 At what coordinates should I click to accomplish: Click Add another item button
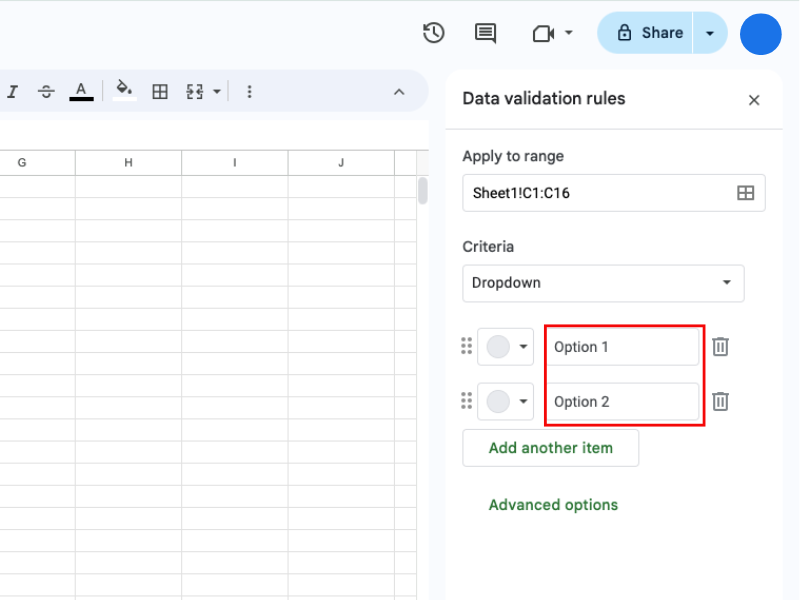coord(550,448)
